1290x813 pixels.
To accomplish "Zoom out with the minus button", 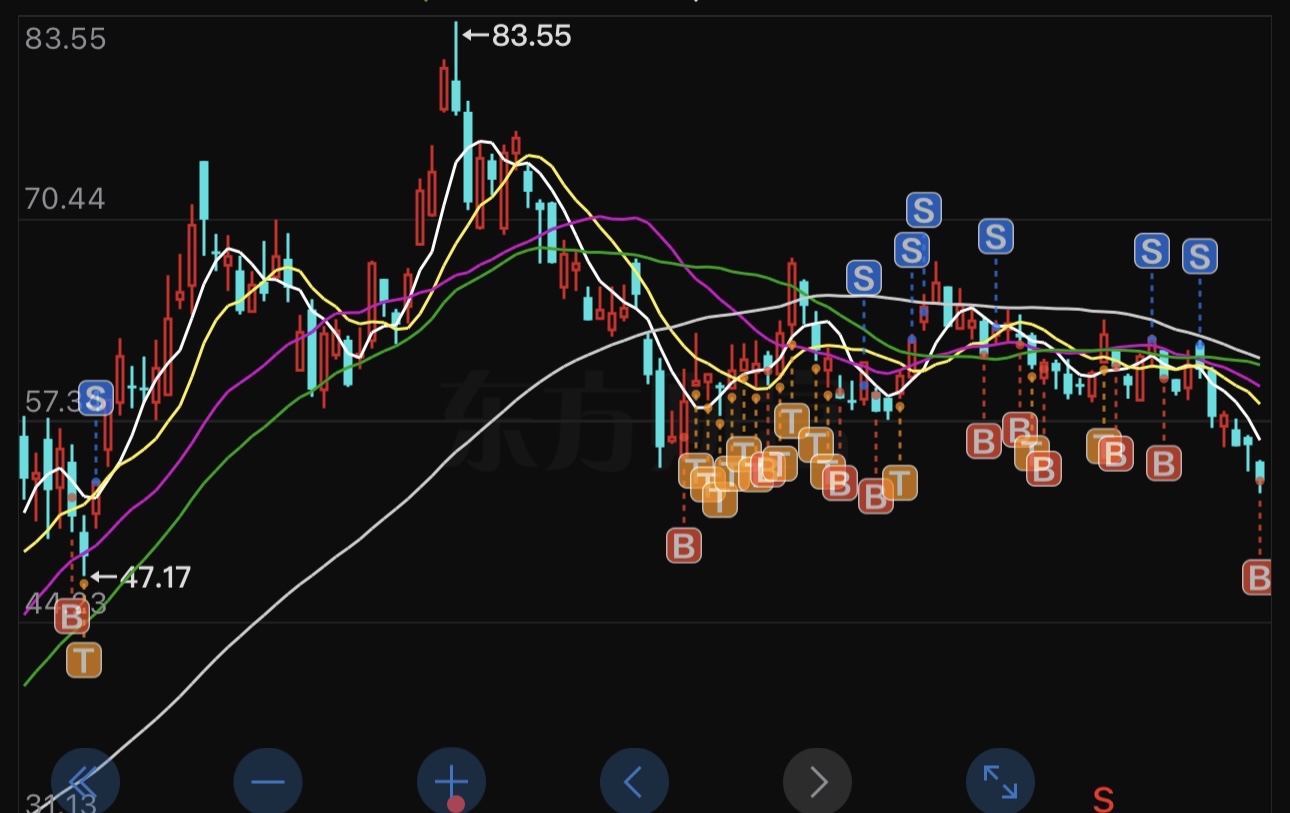I will [x=268, y=781].
